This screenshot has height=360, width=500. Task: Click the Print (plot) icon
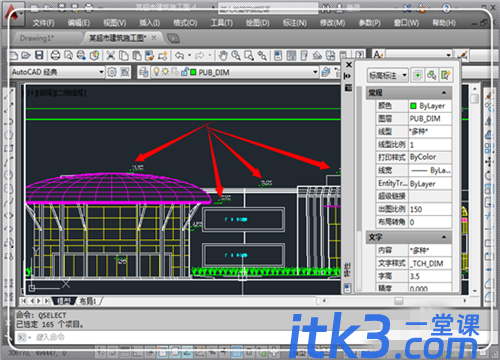55,55
